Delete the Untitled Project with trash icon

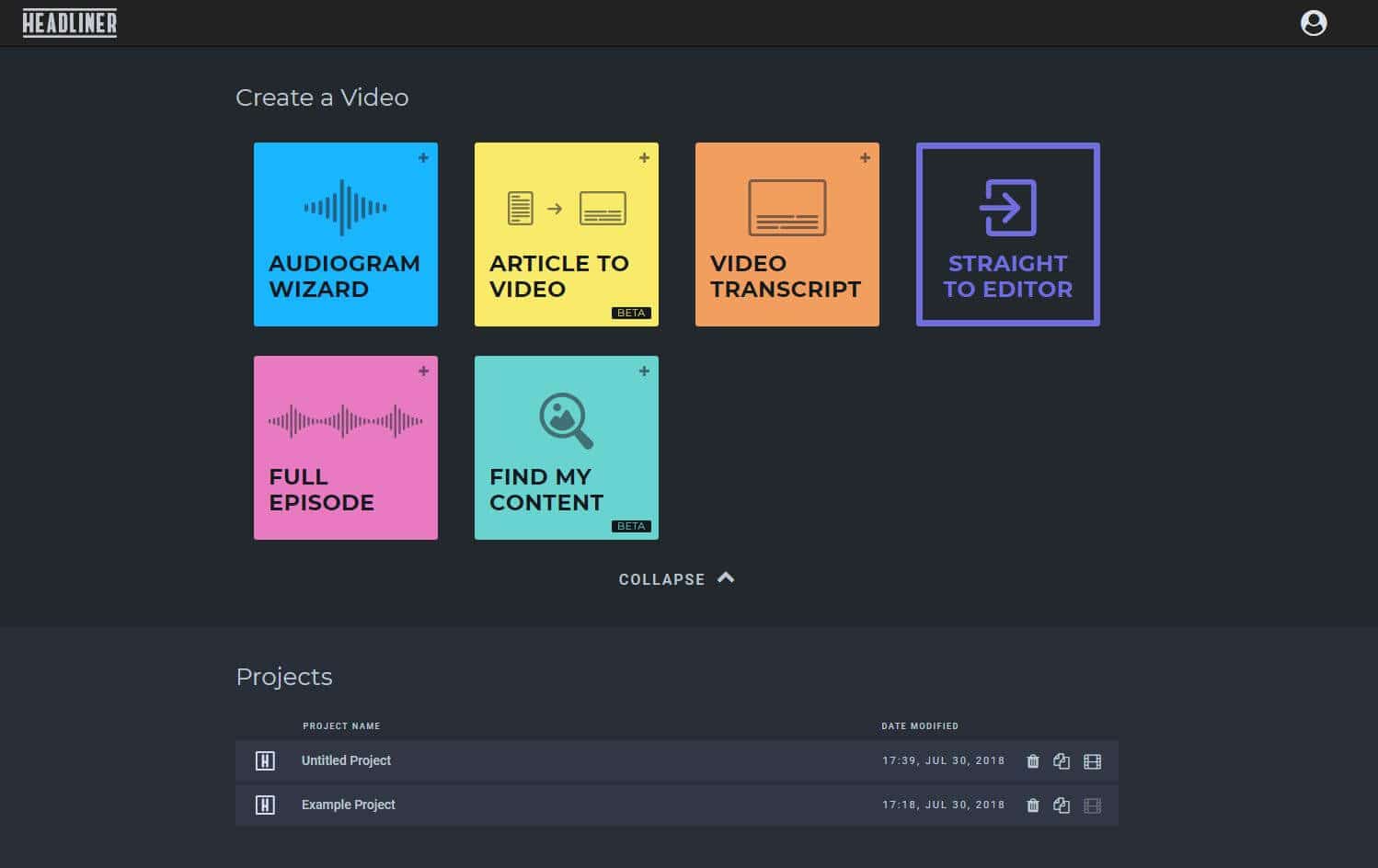pyautogui.click(x=1033, y=761)
